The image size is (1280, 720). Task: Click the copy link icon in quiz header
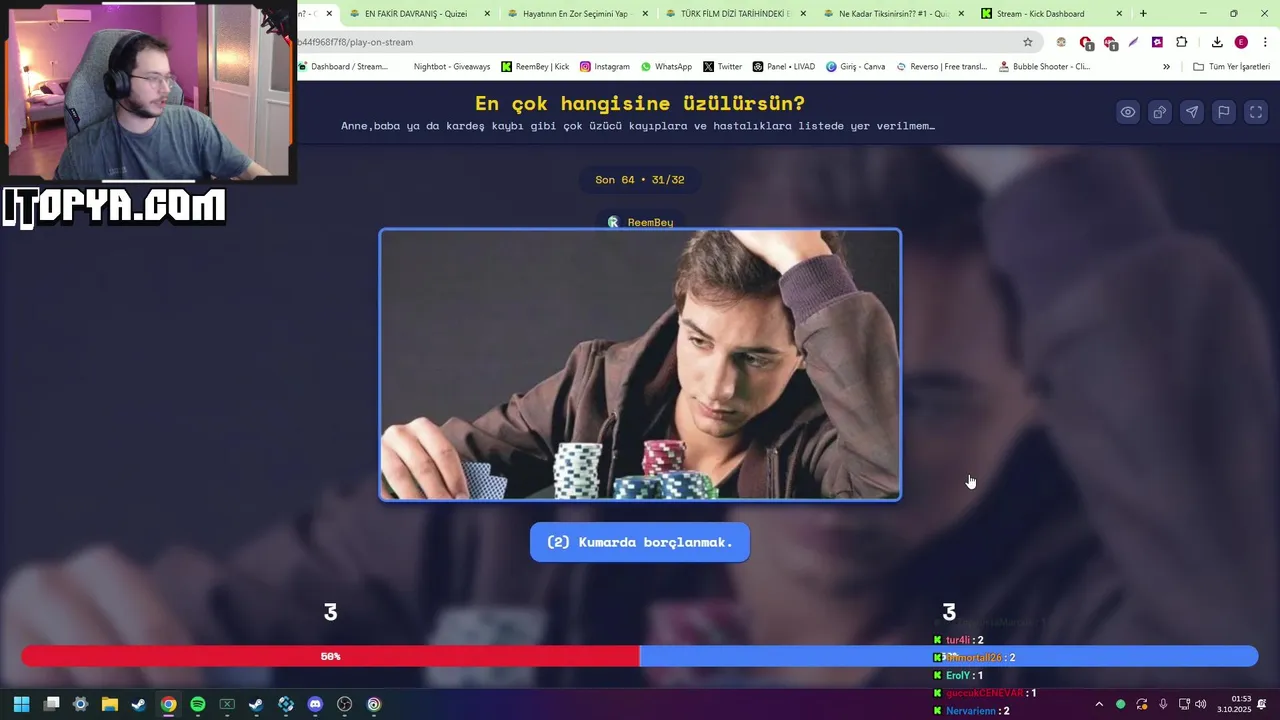pos(1160,112)
